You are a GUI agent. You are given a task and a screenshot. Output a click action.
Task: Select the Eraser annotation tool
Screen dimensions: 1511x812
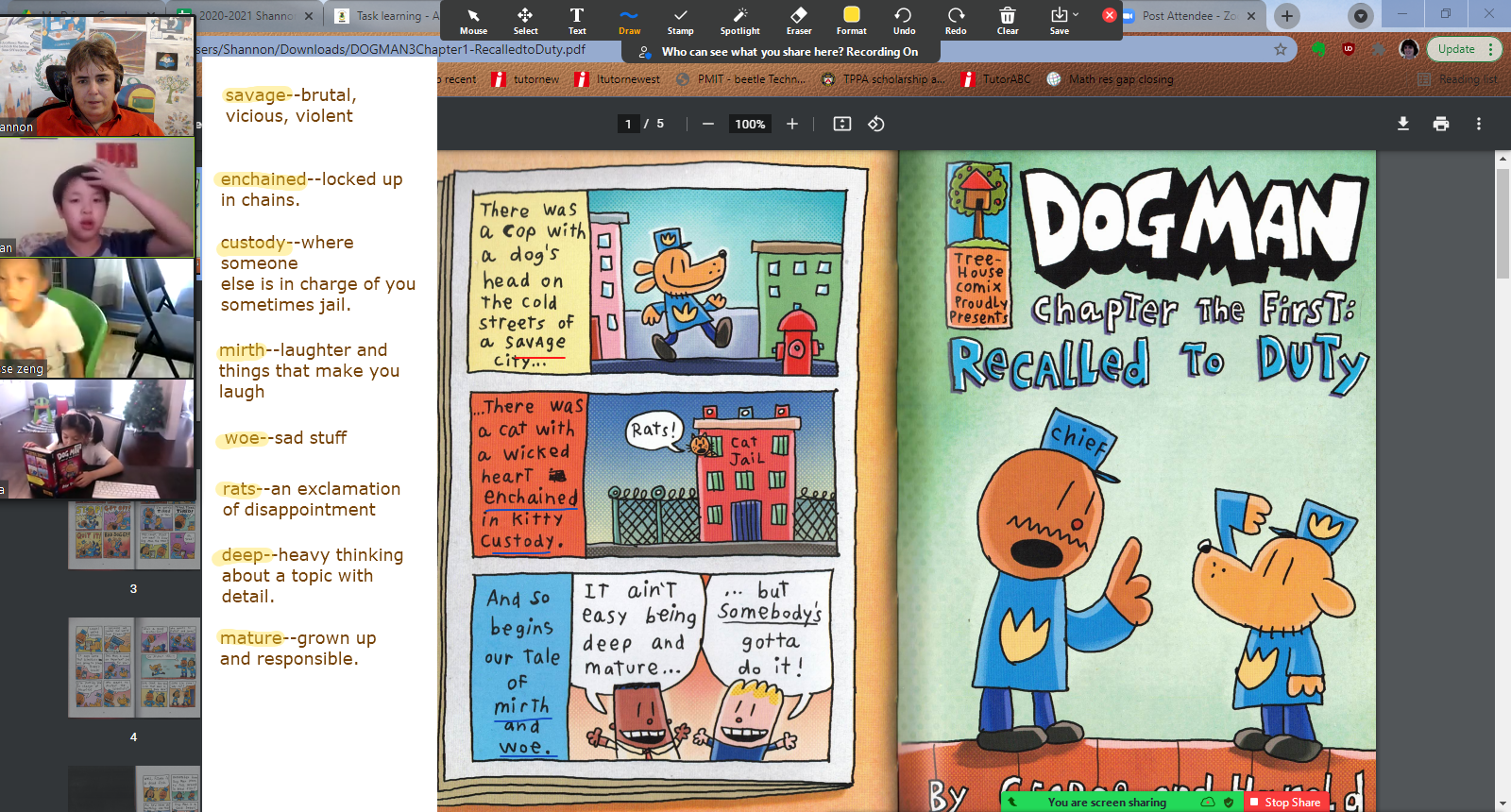(799, 20)
